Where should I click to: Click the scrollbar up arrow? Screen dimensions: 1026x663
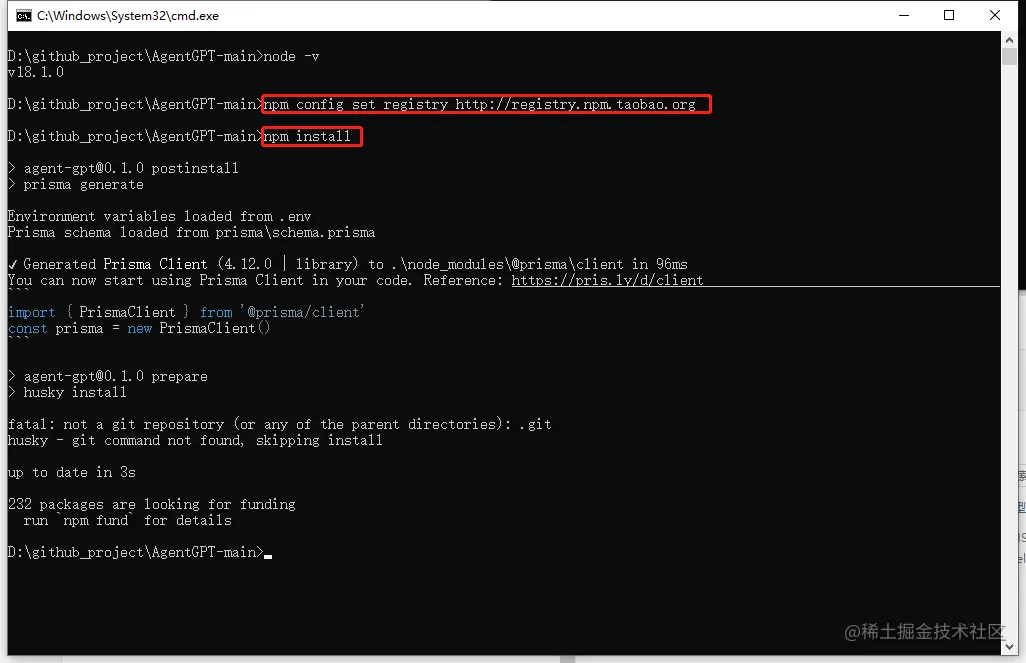click(x=1009, y=40)
